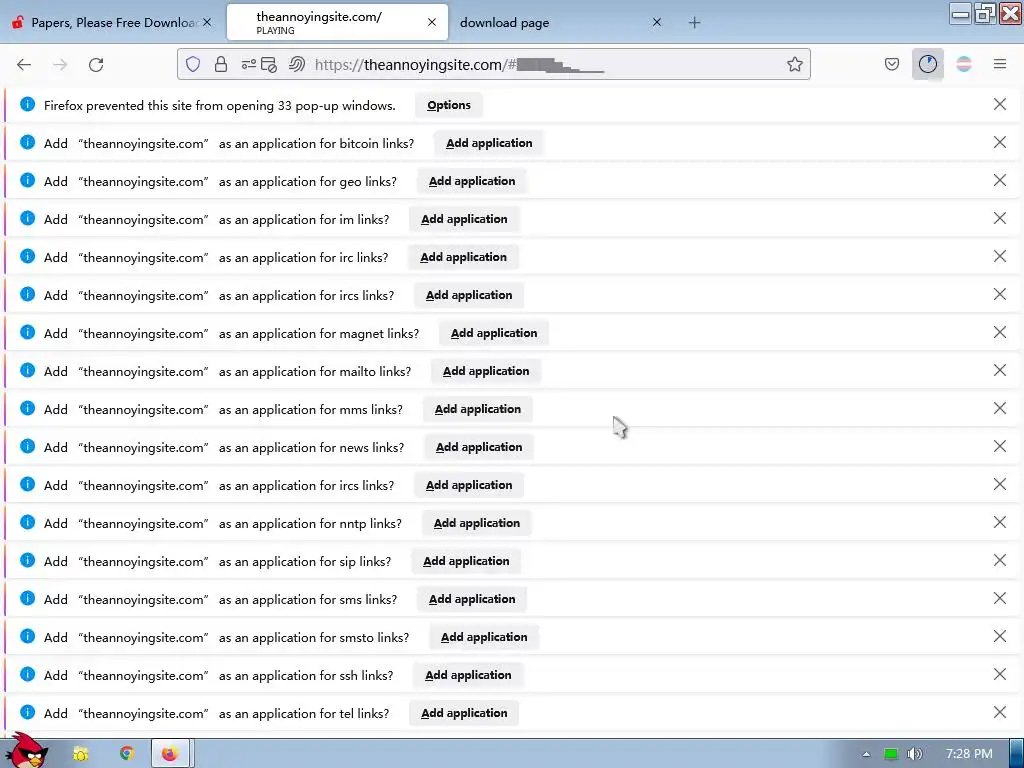1024x768 pixels.
Task: Show hidden system tray icons
Action: point(866,754)
